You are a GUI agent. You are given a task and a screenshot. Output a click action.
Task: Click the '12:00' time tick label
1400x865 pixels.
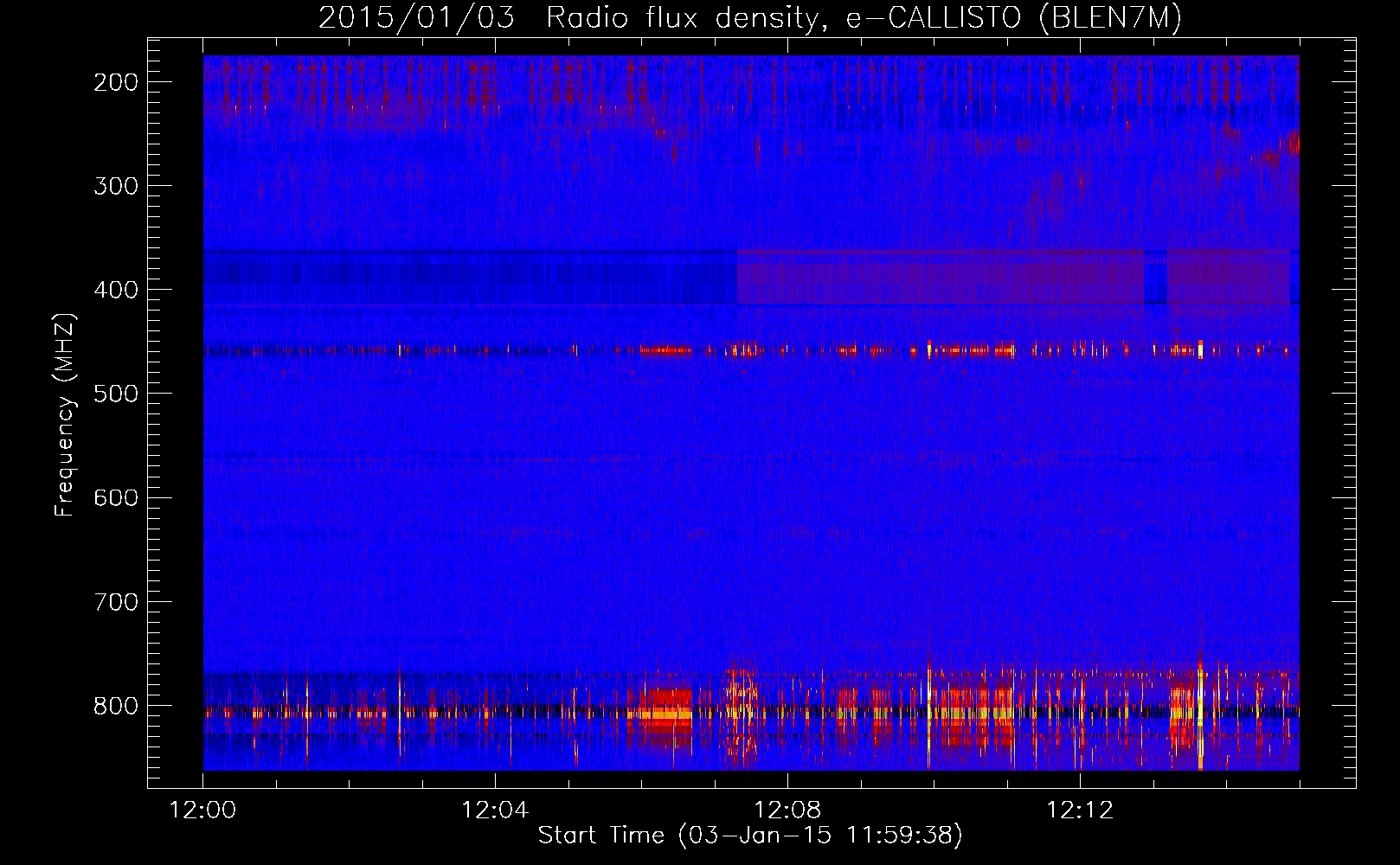(202, 811)
